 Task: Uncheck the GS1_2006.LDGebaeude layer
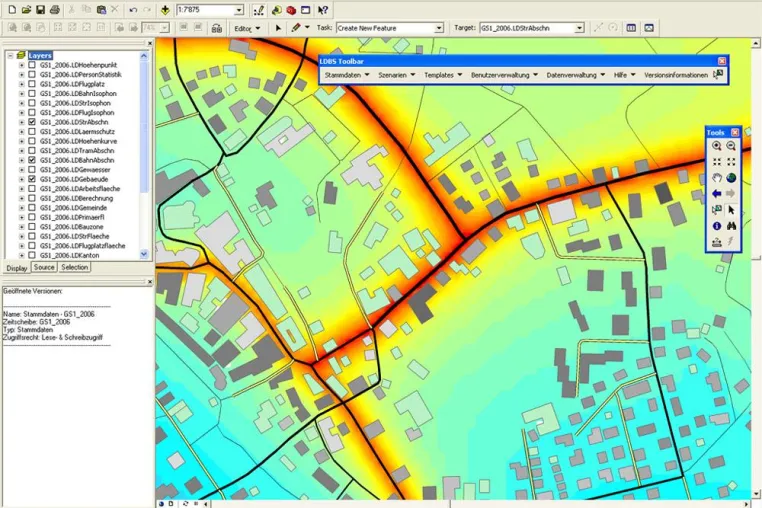click(x=32, y=179)
